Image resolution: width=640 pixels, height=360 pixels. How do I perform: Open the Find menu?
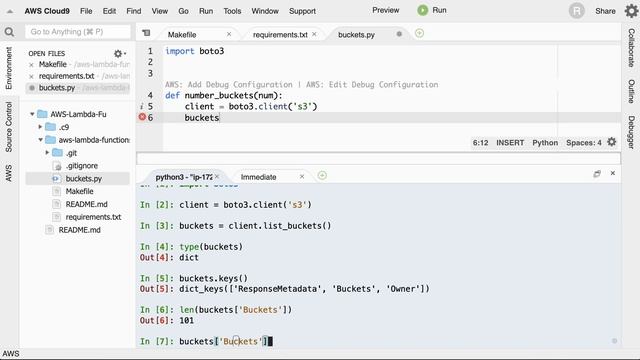click(x=133, y=11)
